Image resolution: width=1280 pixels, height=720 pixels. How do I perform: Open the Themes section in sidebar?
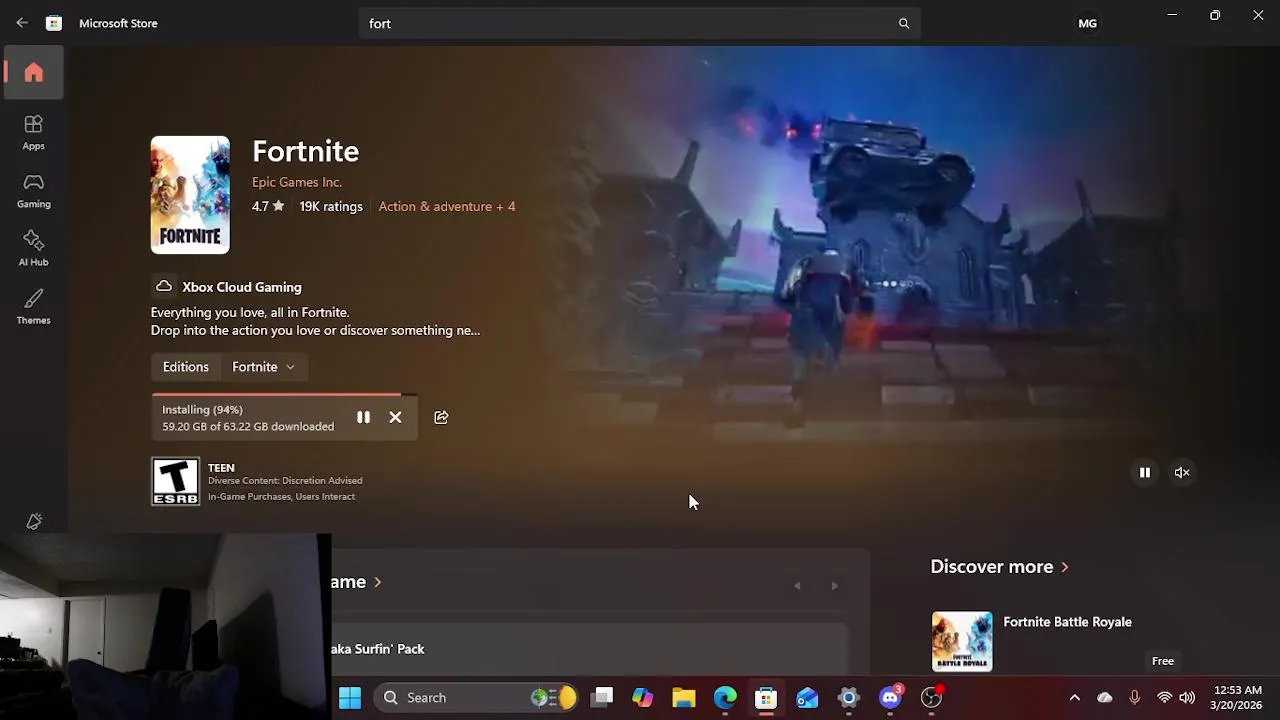34,306
